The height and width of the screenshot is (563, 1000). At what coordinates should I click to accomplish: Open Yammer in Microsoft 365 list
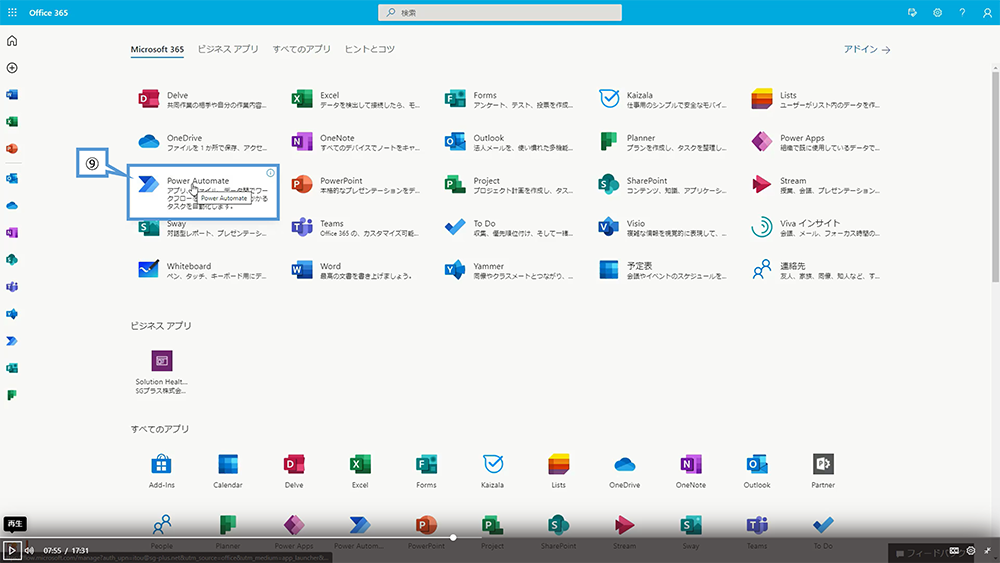click(x=509, y=270)
